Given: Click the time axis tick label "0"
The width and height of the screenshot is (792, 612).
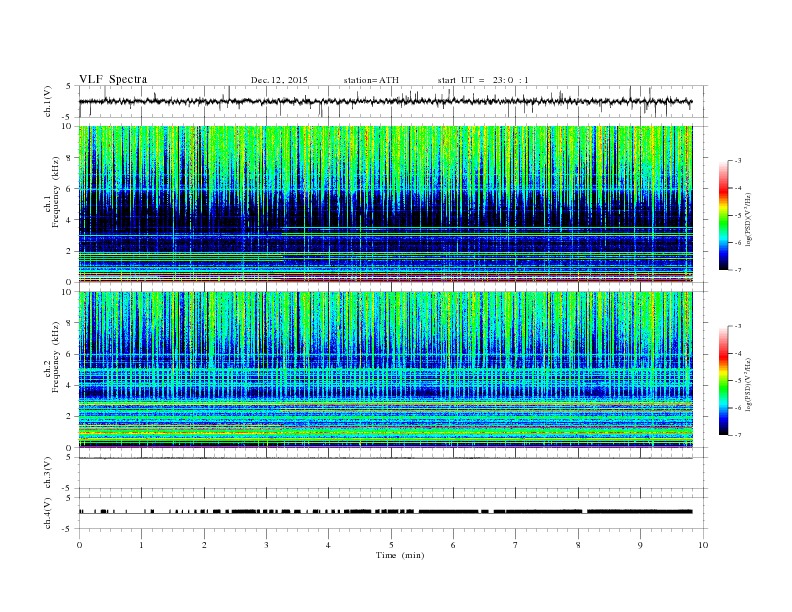Looking at the screenshot, I should 79,545.
